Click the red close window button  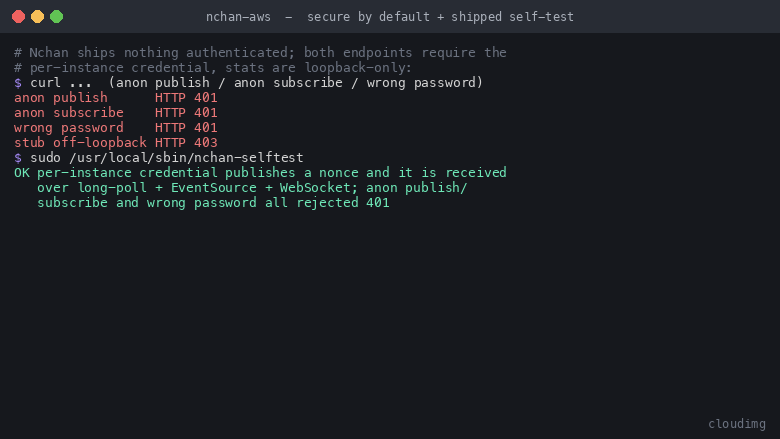pos(18,16)
